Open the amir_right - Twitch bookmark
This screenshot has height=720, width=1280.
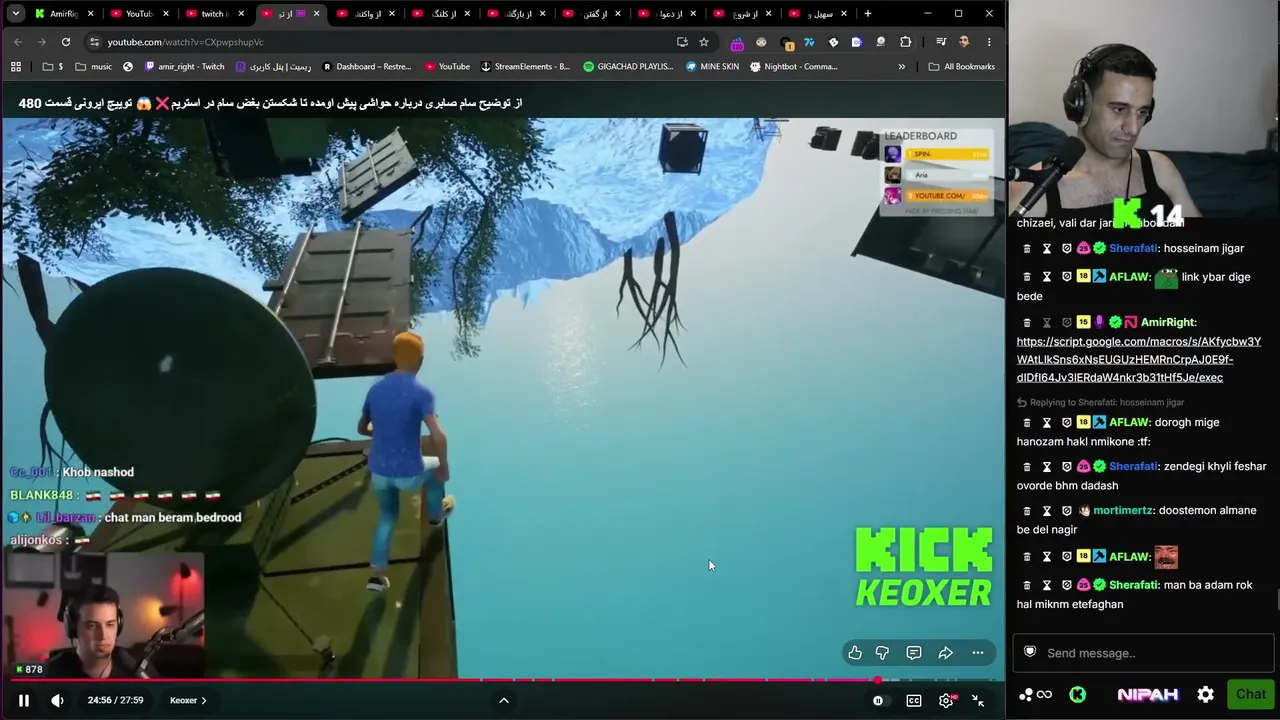point(185,67)
